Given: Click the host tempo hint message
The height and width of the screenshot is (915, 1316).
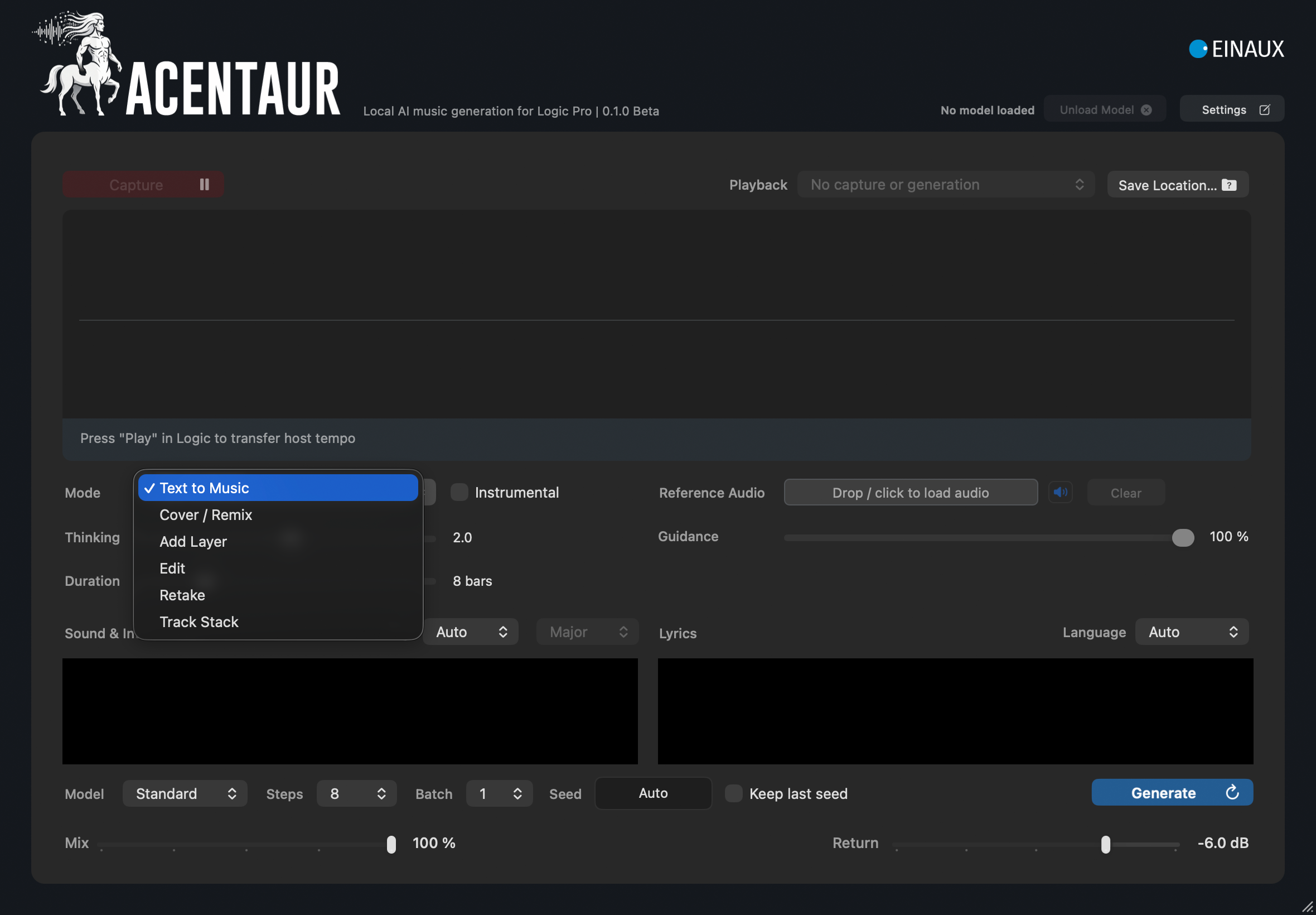Looking at the screenshot, I should pyautogui.click(x=217, y=438).
